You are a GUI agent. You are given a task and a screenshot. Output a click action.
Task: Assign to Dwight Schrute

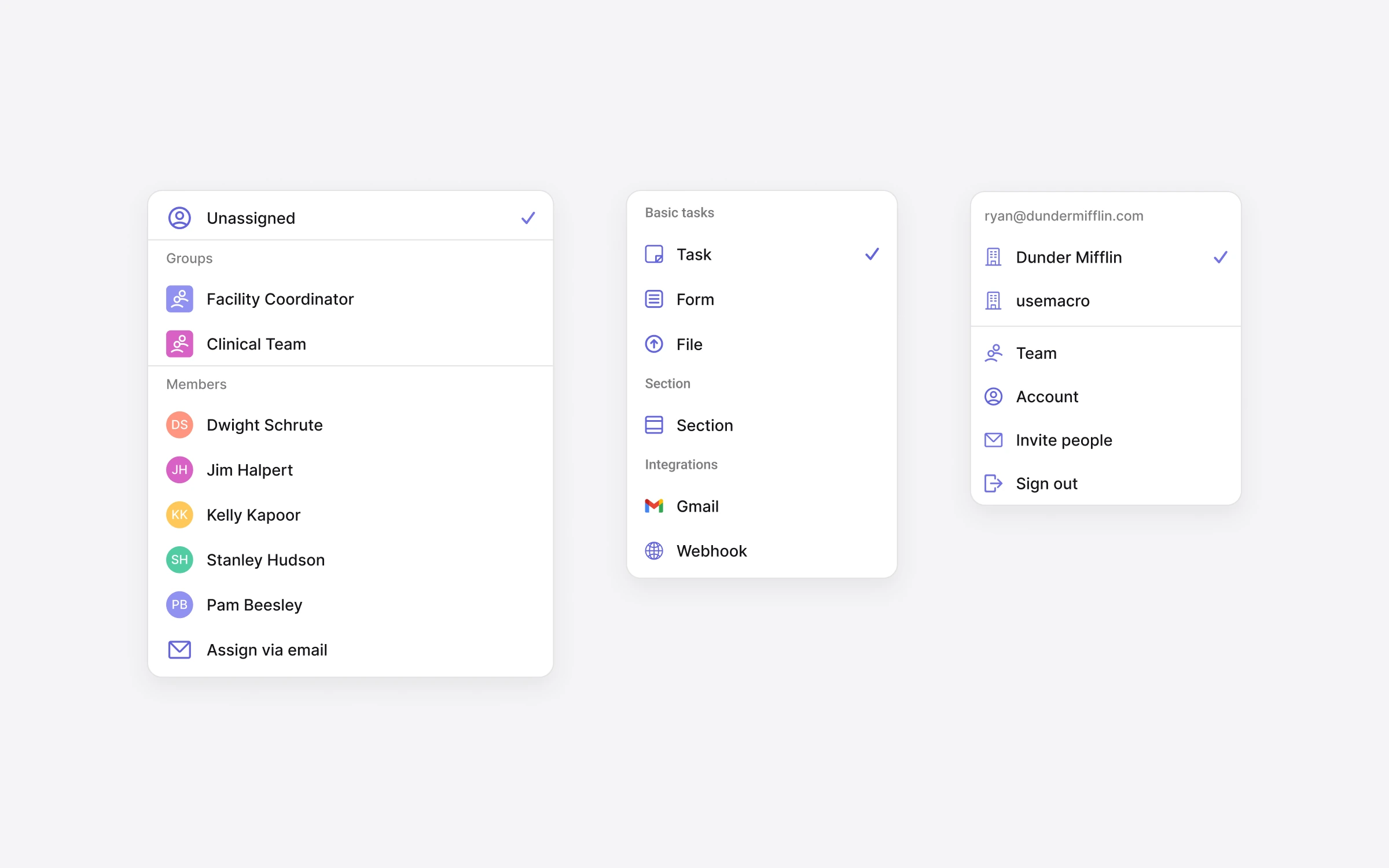351,425
